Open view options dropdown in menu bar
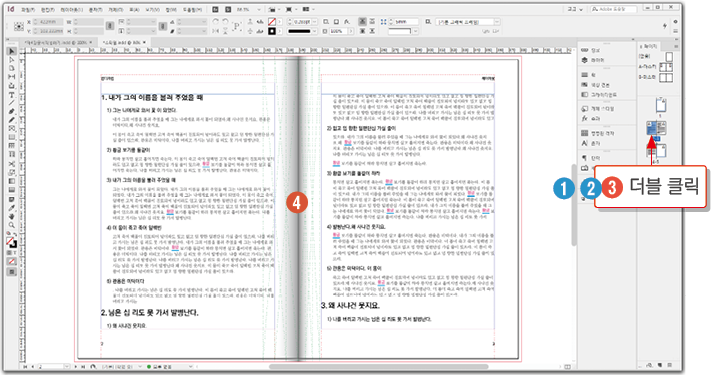 (x=273, y=10)
